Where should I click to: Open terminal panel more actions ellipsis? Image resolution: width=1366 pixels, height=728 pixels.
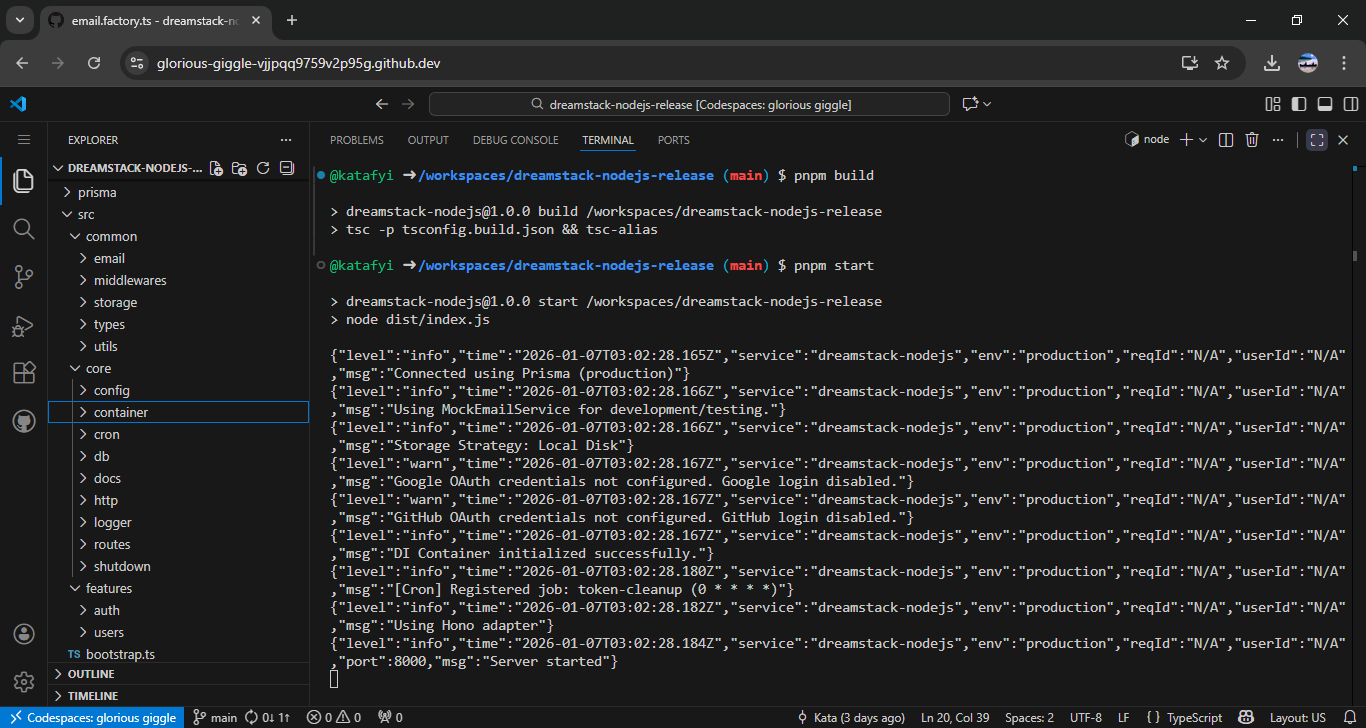pyautogui.click(x=1278, y=140)
